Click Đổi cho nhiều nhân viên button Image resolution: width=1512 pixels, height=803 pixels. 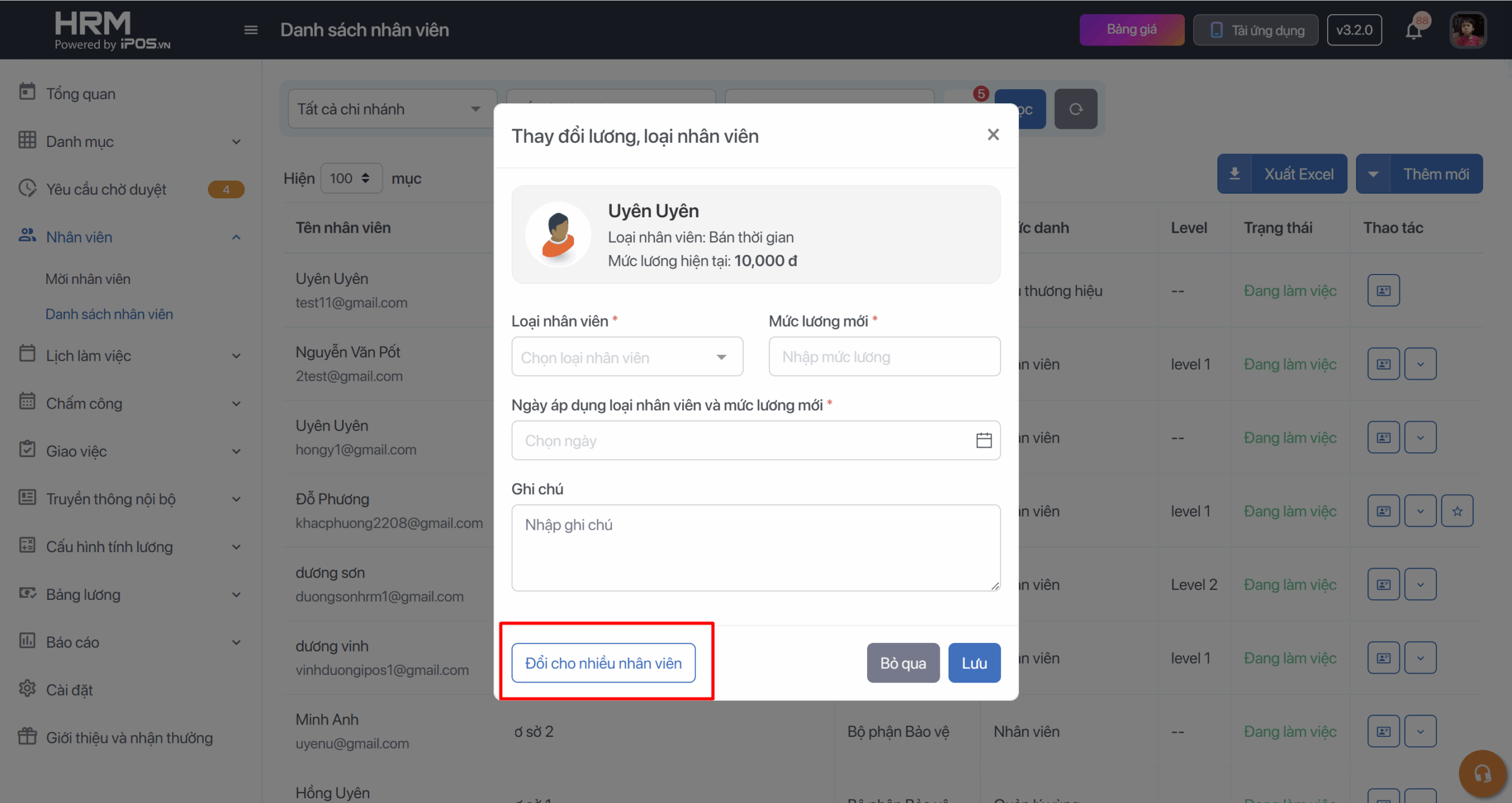[x=603, y=663]
